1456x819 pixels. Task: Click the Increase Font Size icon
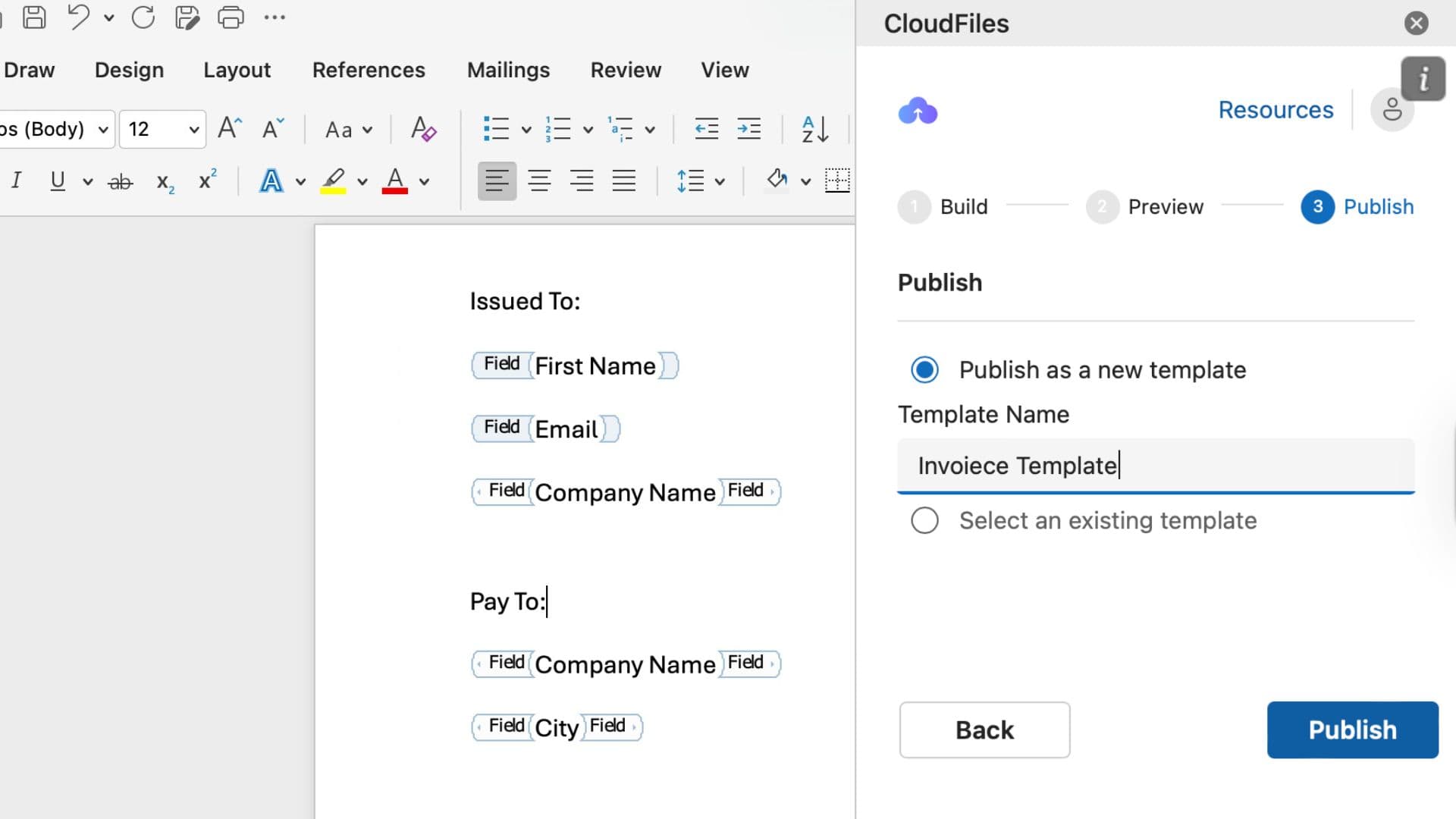[x=229, y=127]
